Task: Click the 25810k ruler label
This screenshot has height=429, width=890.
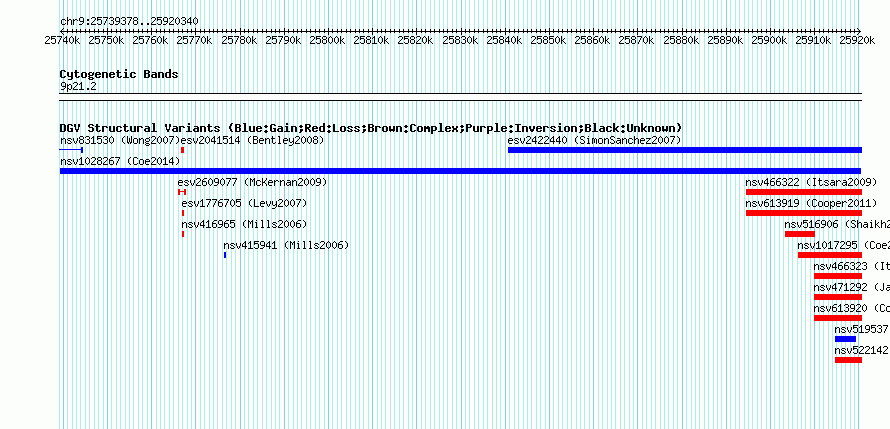Action: coord(371,41)
